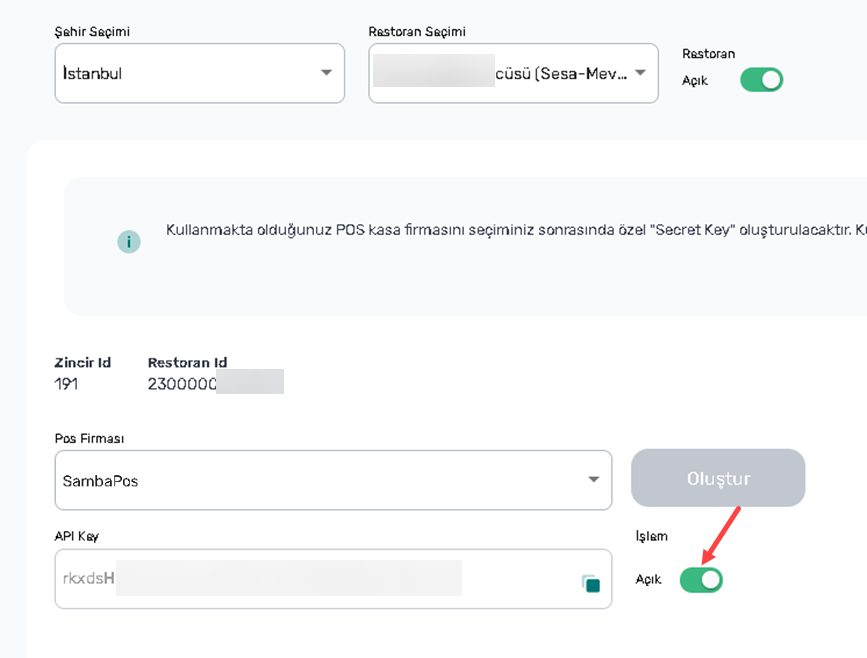Screen dimensions: 867x658
Task: Open the SambaPos POS company dropdown
Action: [x=330, y=480]
